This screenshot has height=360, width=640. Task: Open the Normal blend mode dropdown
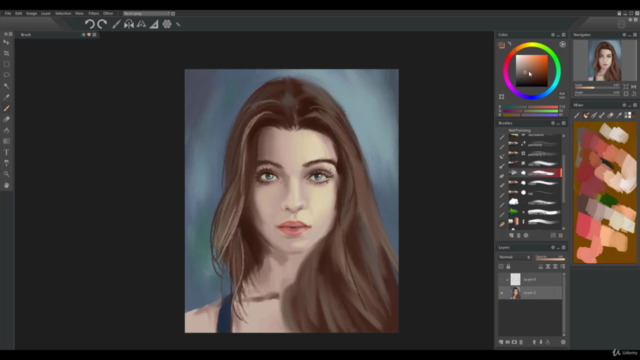[514, 257]
